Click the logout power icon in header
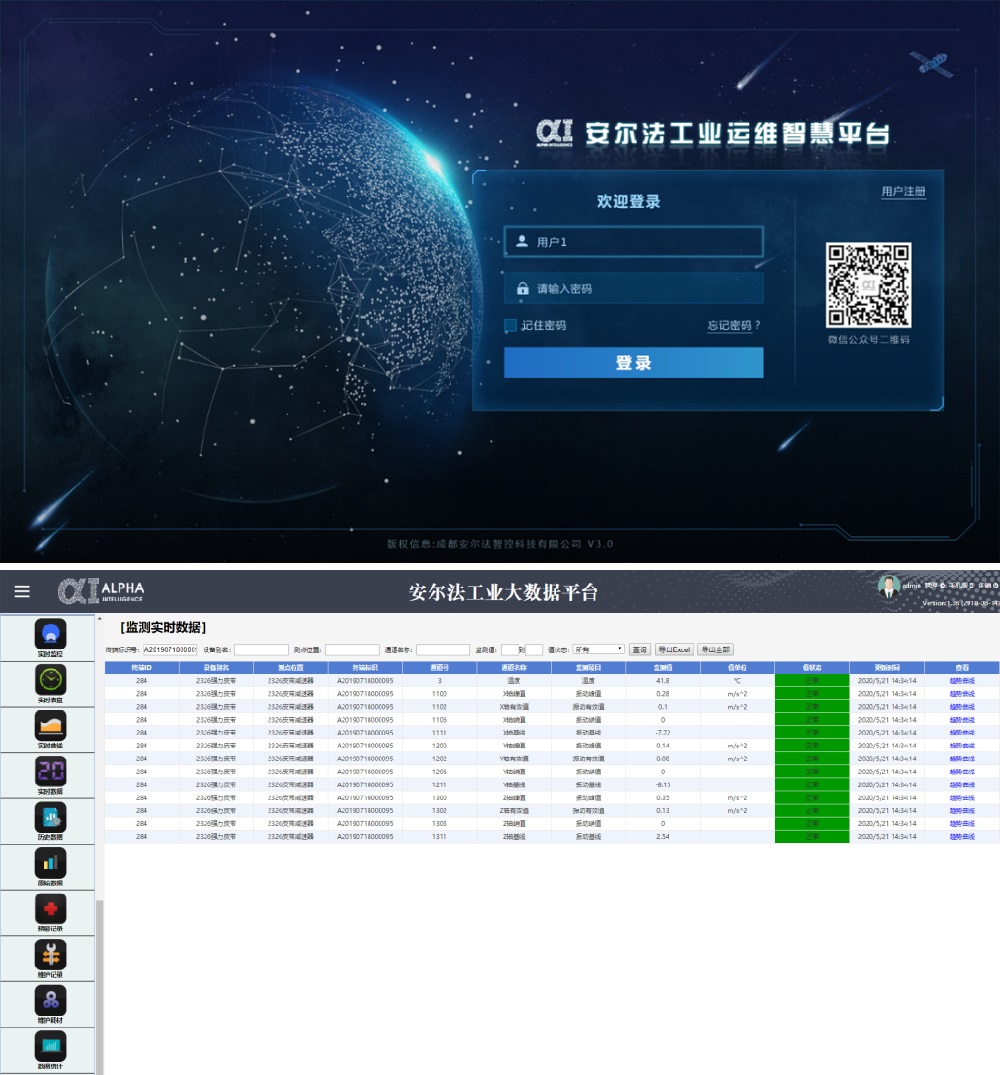The width and height of the screenshot is (1000, 1075). [996, 585]
